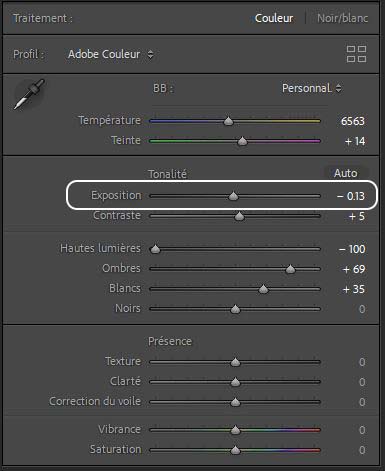The width and height of the screenshot is (385, 471).
Task: Open the Adobe Couleur profile dropdown
Action: (x=110, y=54)
